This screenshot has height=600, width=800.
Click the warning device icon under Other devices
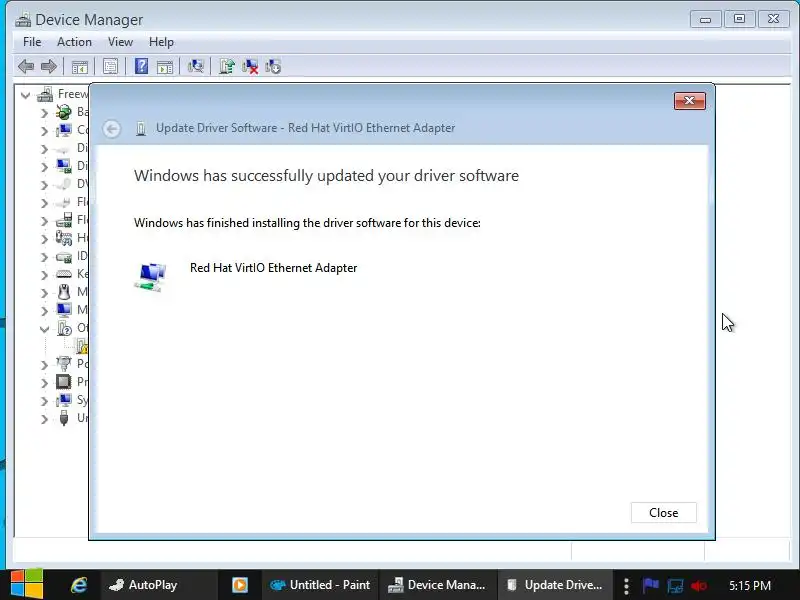pos(82,346)
